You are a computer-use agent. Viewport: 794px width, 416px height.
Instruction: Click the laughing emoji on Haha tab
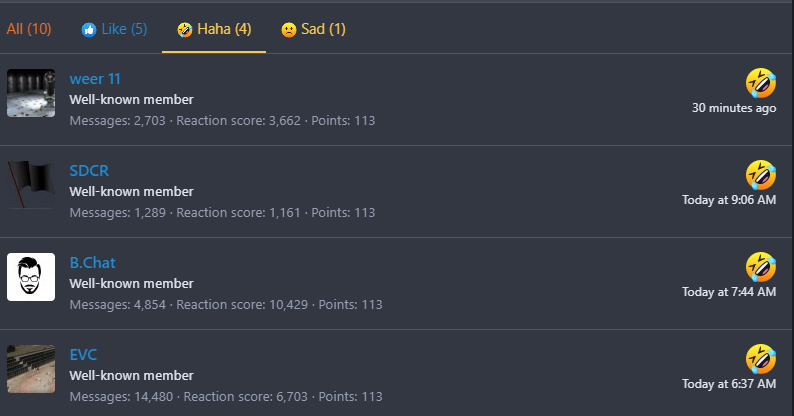tap(184, 30)
